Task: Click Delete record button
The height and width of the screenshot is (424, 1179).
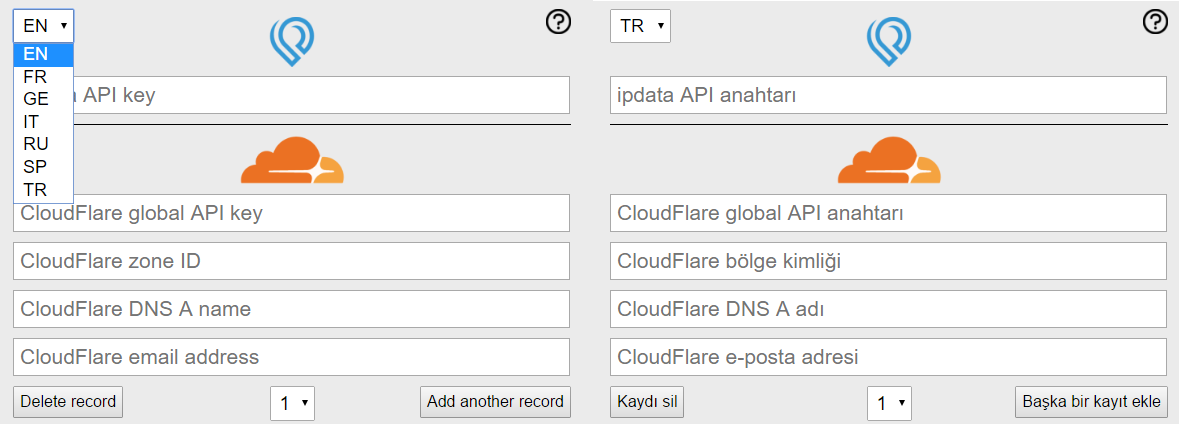Action: pyautogui.click(x=68, y=401)
